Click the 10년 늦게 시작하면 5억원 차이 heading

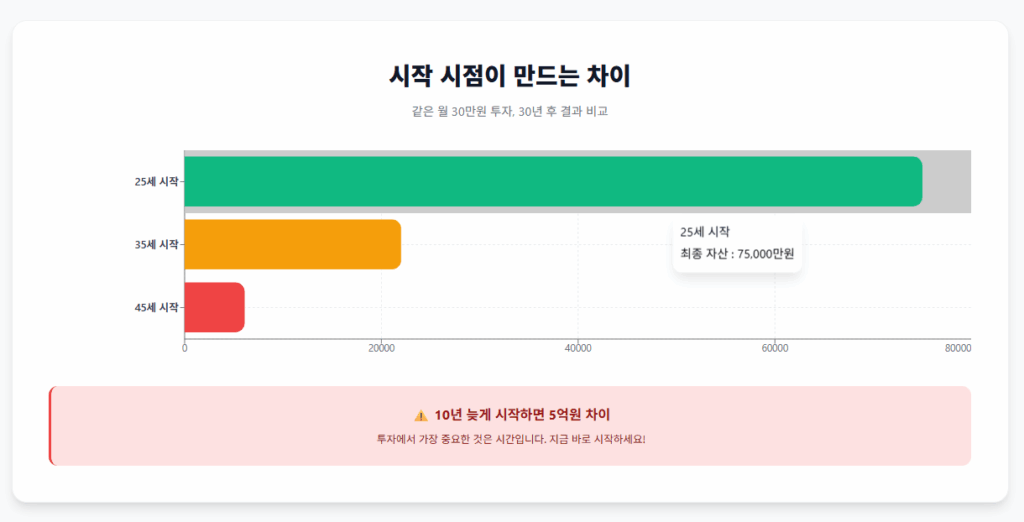click(522, 415)
